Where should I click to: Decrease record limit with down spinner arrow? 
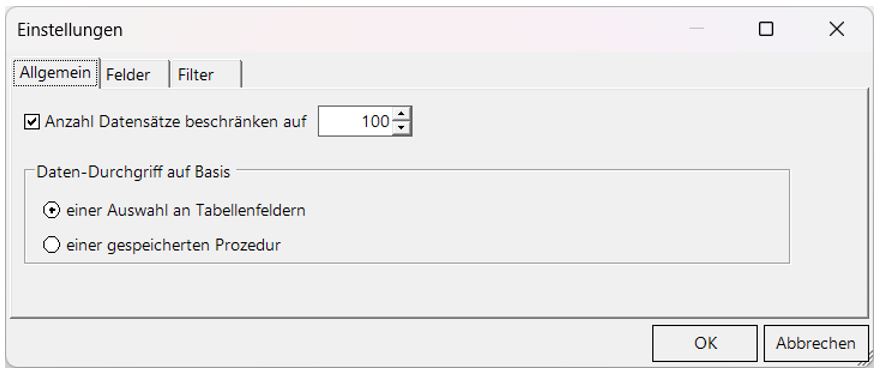click(401, 128)
